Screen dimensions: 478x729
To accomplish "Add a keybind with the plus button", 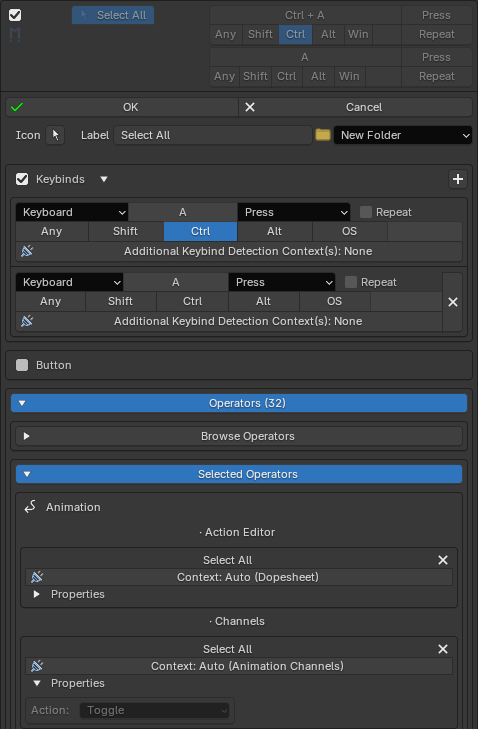I will [x=458, y=179].
